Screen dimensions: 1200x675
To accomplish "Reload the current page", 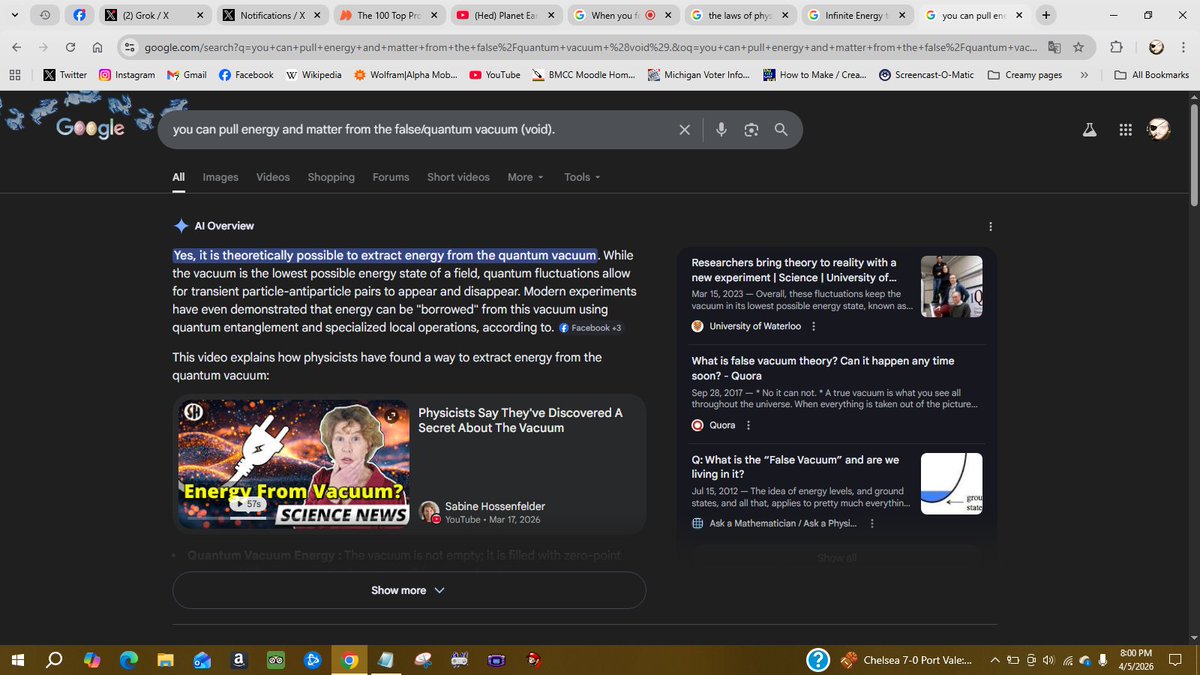I will 70,47.
